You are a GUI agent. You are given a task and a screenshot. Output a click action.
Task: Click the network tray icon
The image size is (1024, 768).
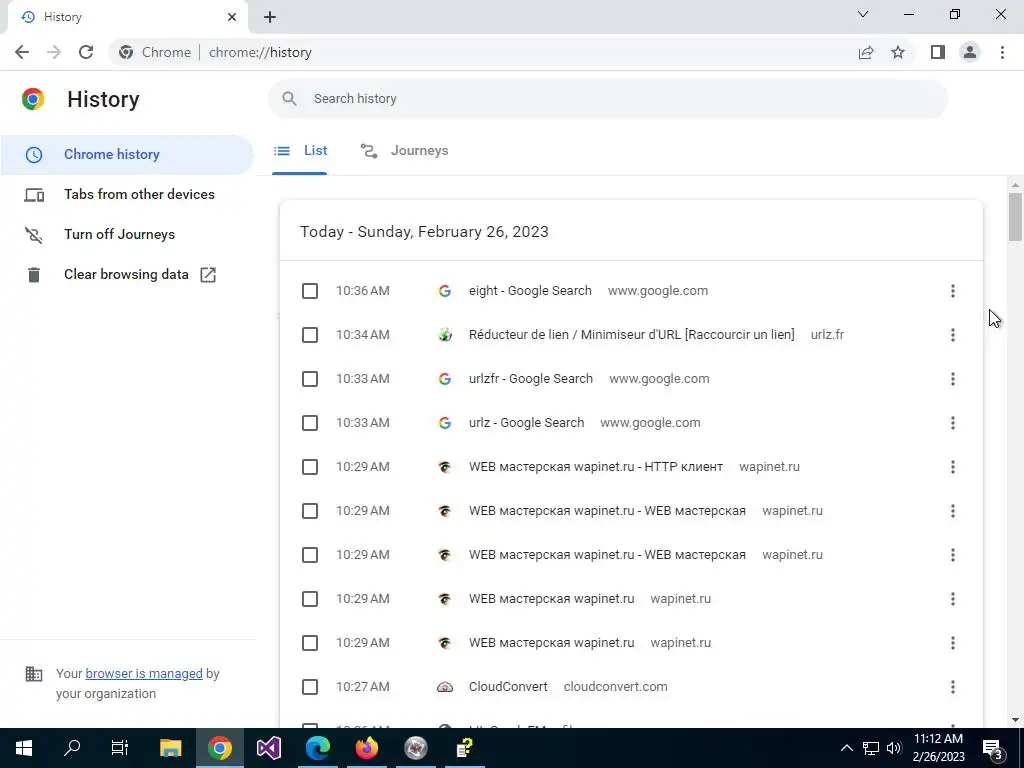(871, 748)
